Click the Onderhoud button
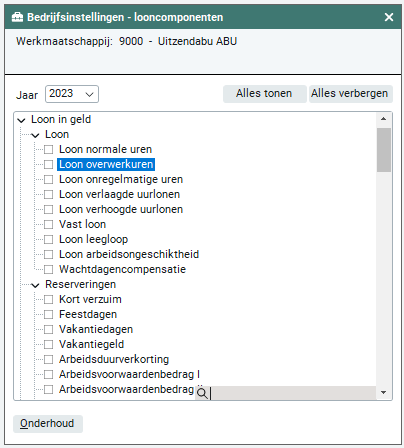The height and width of the screenshot is (448, 404). point(48,424)
